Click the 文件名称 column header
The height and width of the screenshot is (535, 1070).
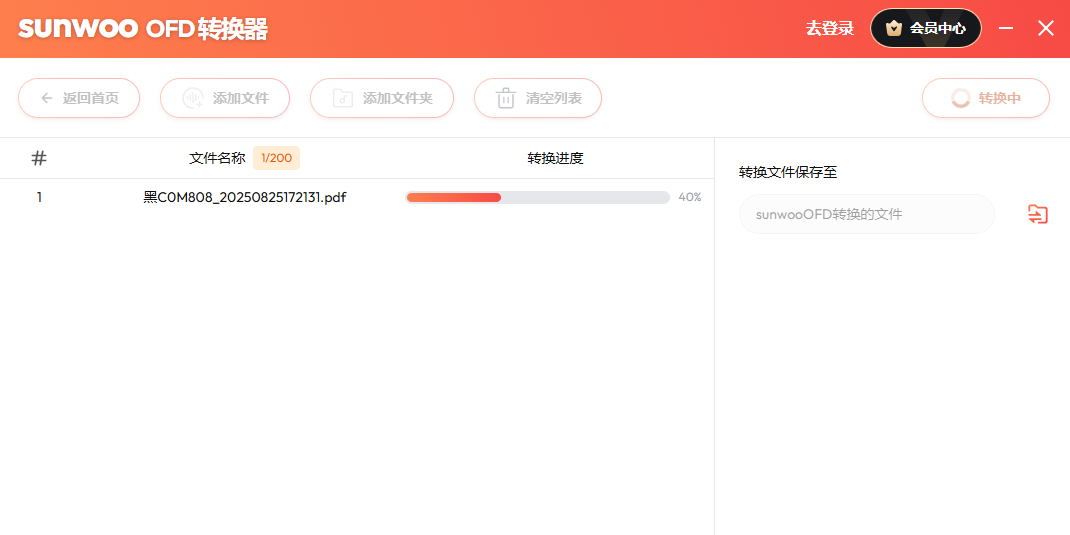217,158
